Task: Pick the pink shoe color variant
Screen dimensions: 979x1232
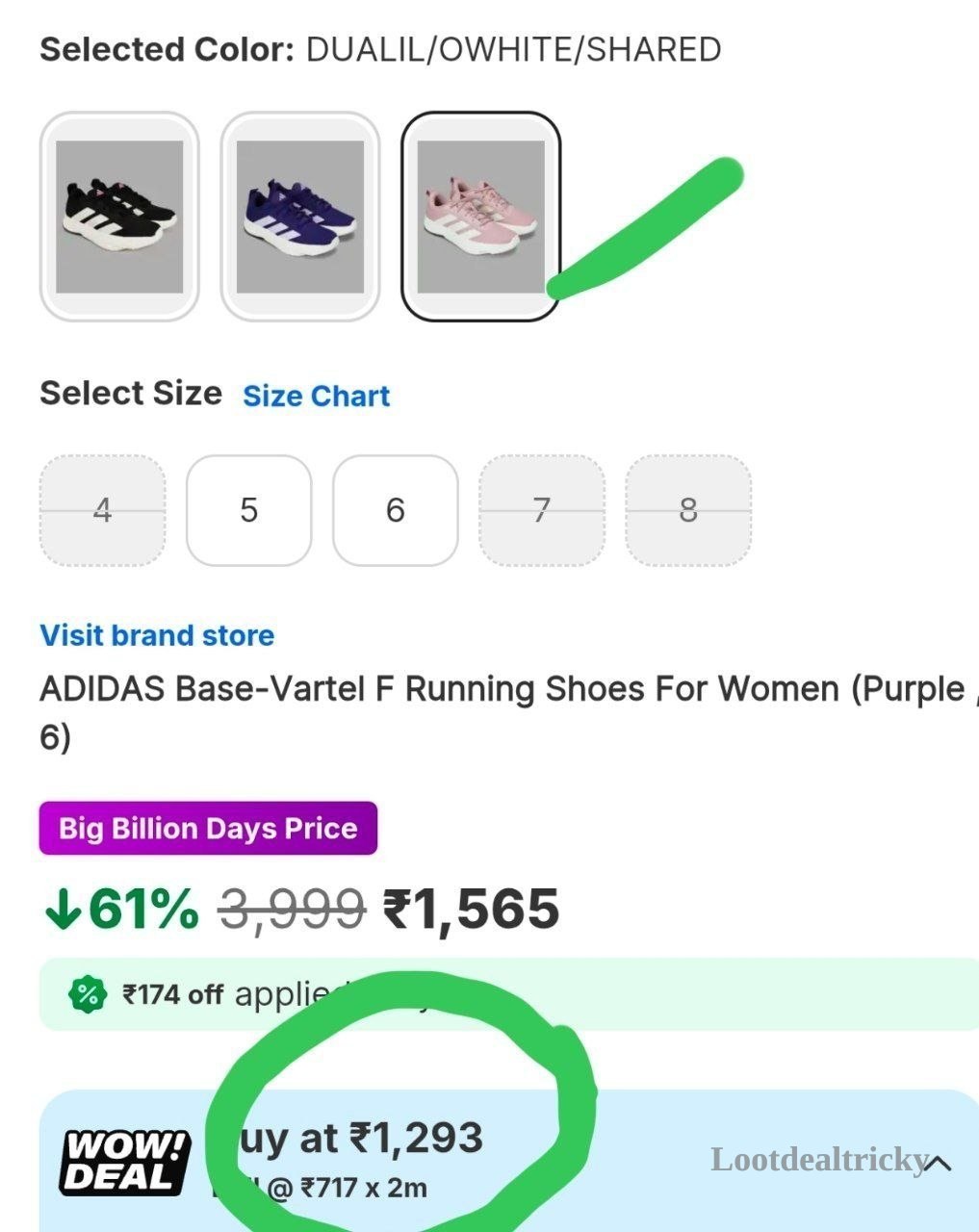Action: [x=481, y=217]
